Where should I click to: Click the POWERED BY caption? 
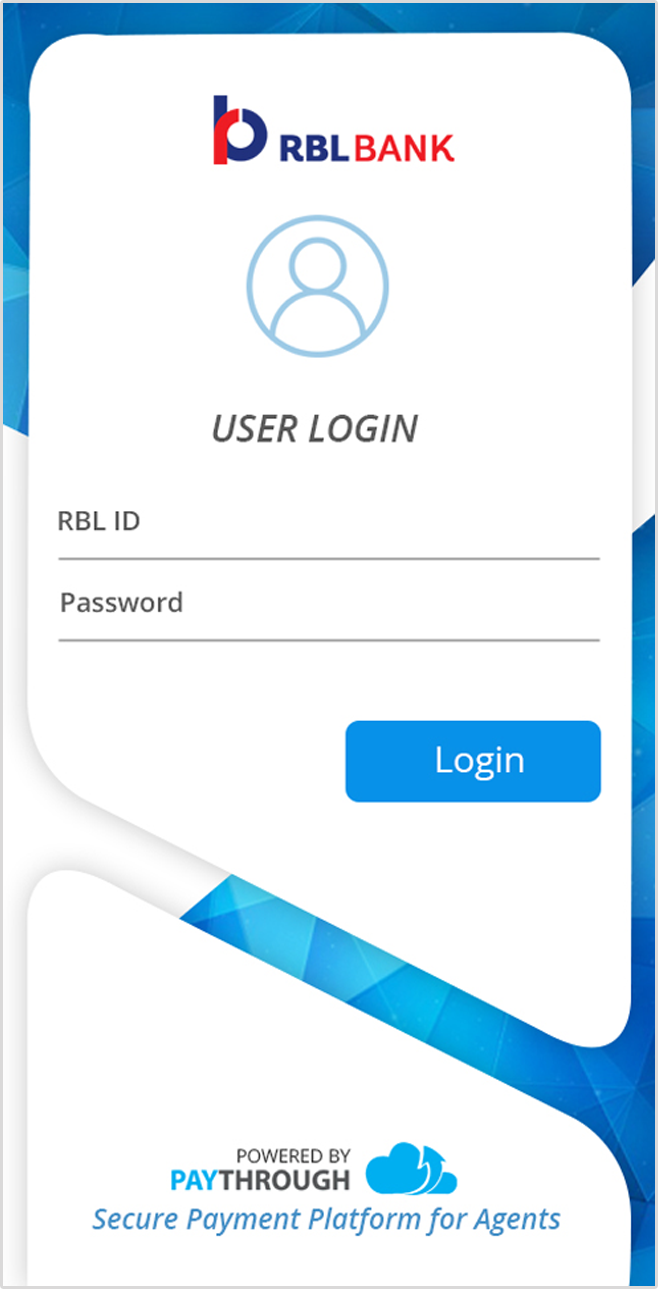point(293,1155)
